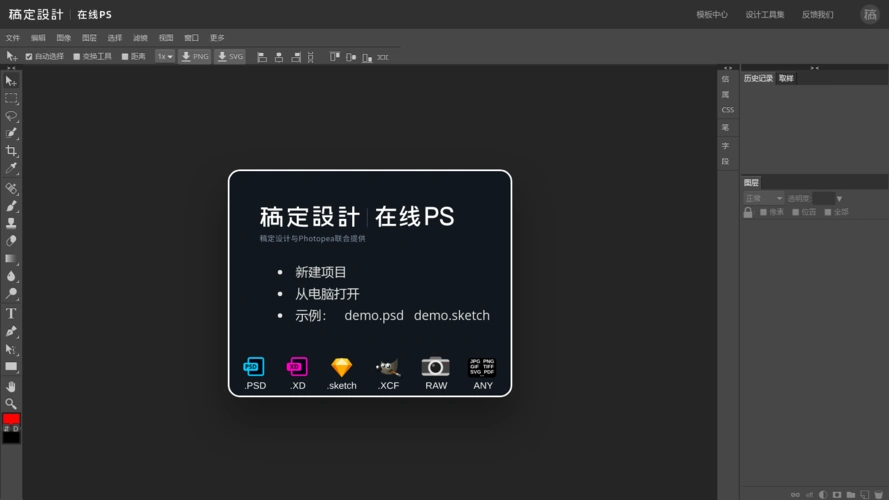Image resolution: width=889 pixels, height=500 pixels.
Task: Select the Blur droplet tool
Action: click(x=11, y=276)
